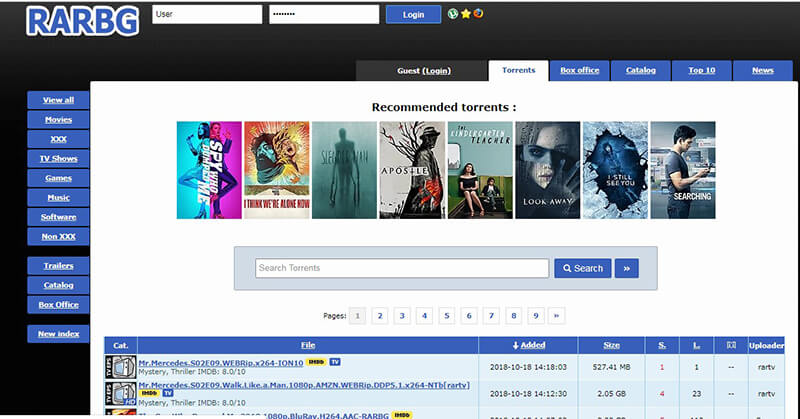Viewport: 800px width, 419px height.
Task: Open Slender Man poster
Action: coord(344,170)
